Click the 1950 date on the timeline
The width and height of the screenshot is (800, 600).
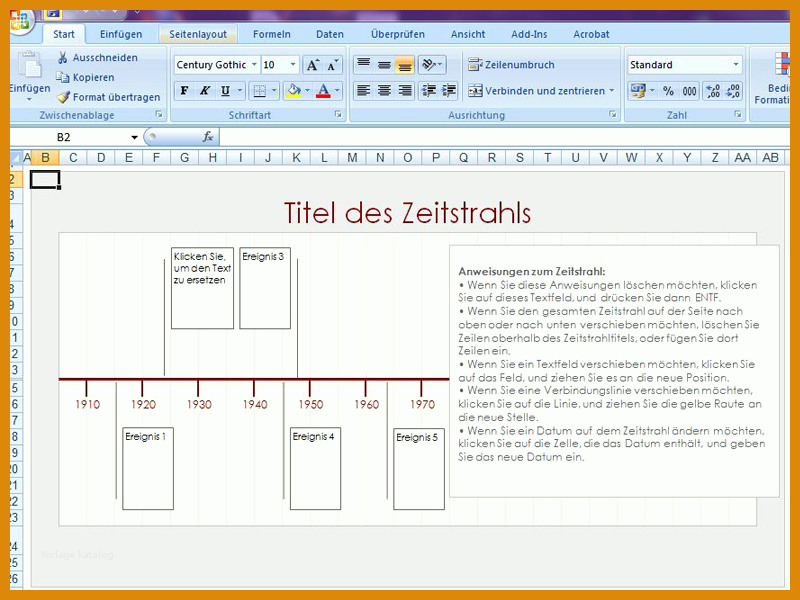pyautogui.click(x=311, y=405)
